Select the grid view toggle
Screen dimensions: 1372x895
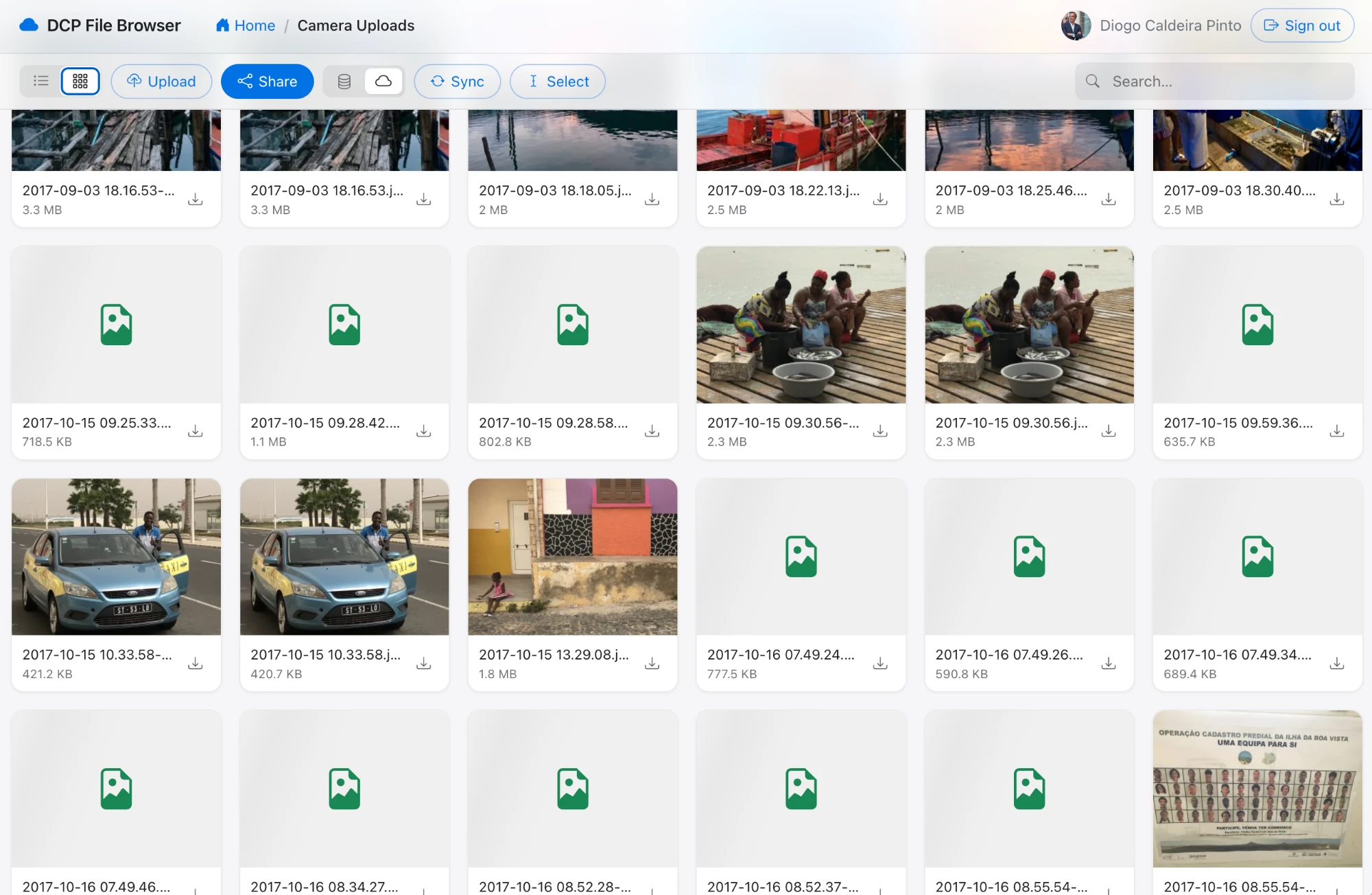(80, 81)
